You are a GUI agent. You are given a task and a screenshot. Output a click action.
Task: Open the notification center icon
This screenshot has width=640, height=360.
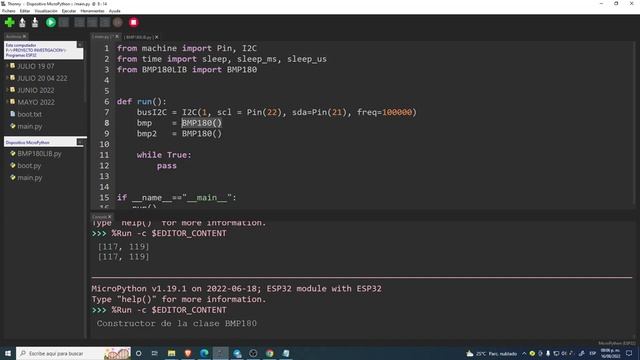[x=629, y=353]
